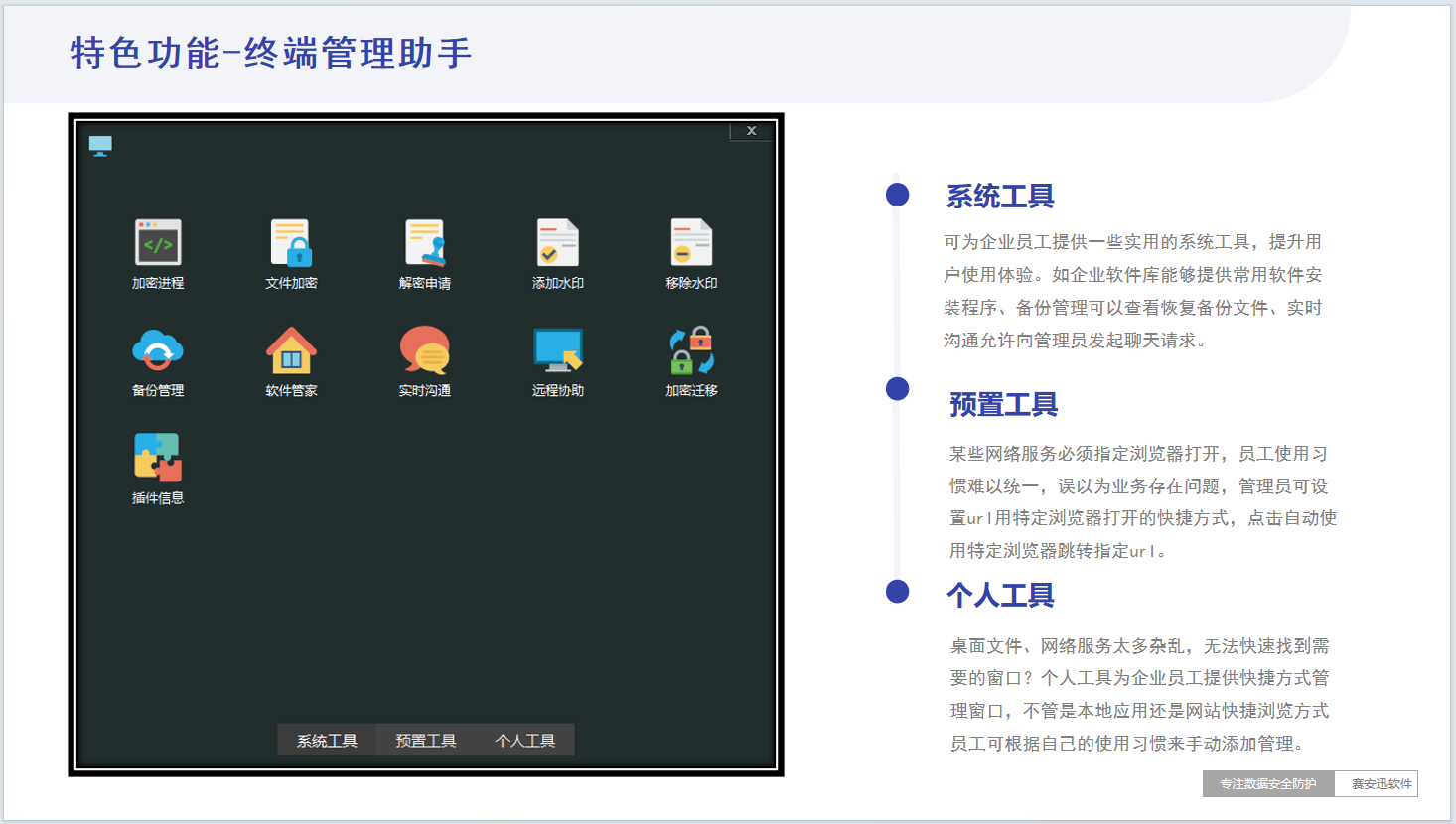Switch to the 预置工具 tab
The image size is (1456, 824).
pos(426,741)
